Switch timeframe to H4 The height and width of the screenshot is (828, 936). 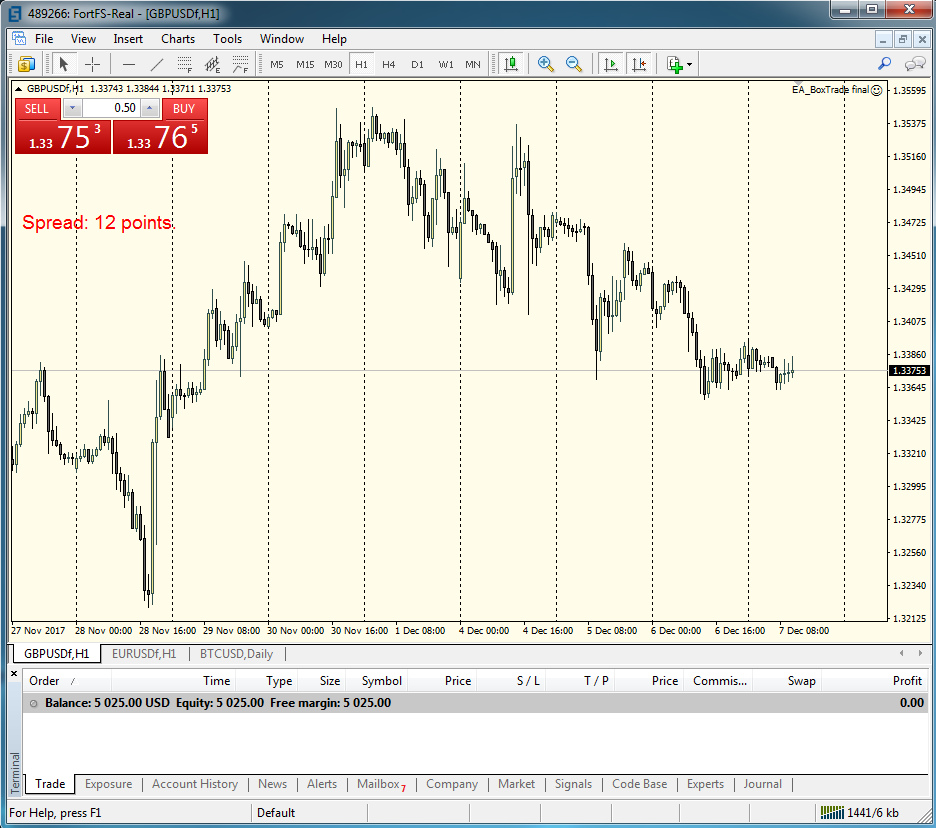pos(389,64)
